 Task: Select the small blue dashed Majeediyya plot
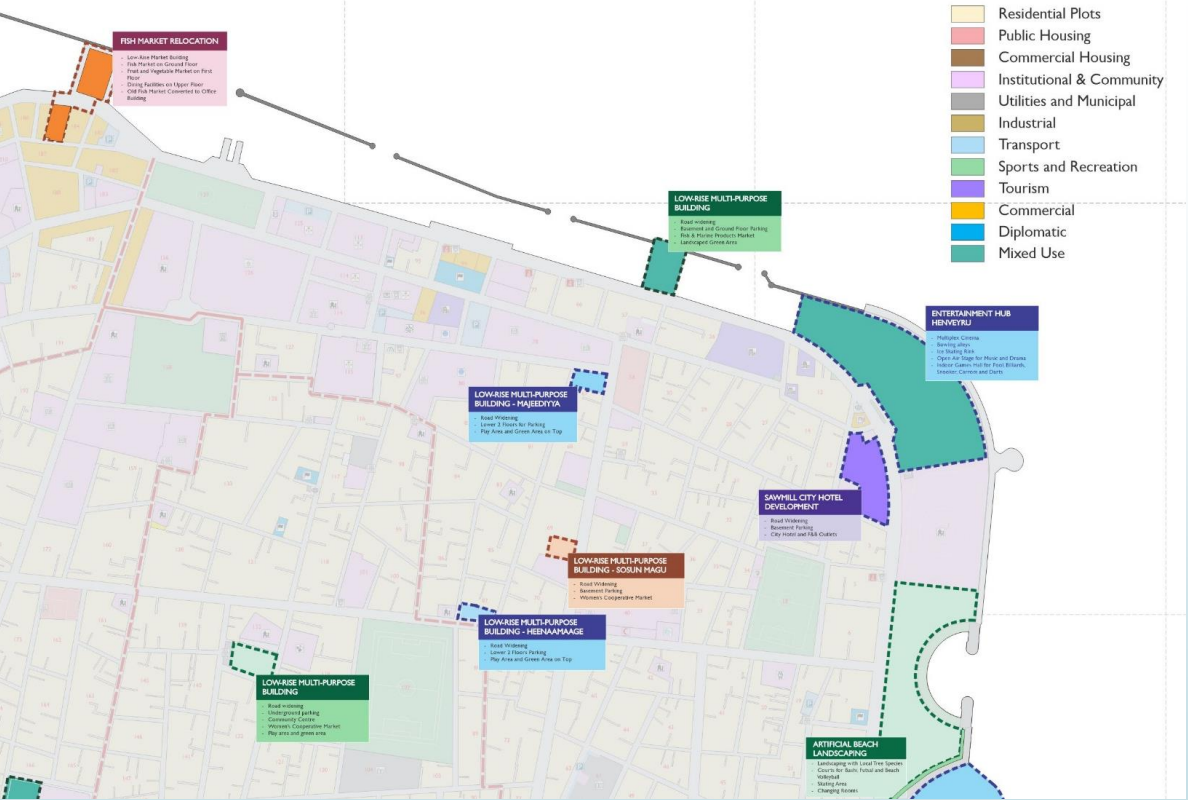click(x=590, y=381)
